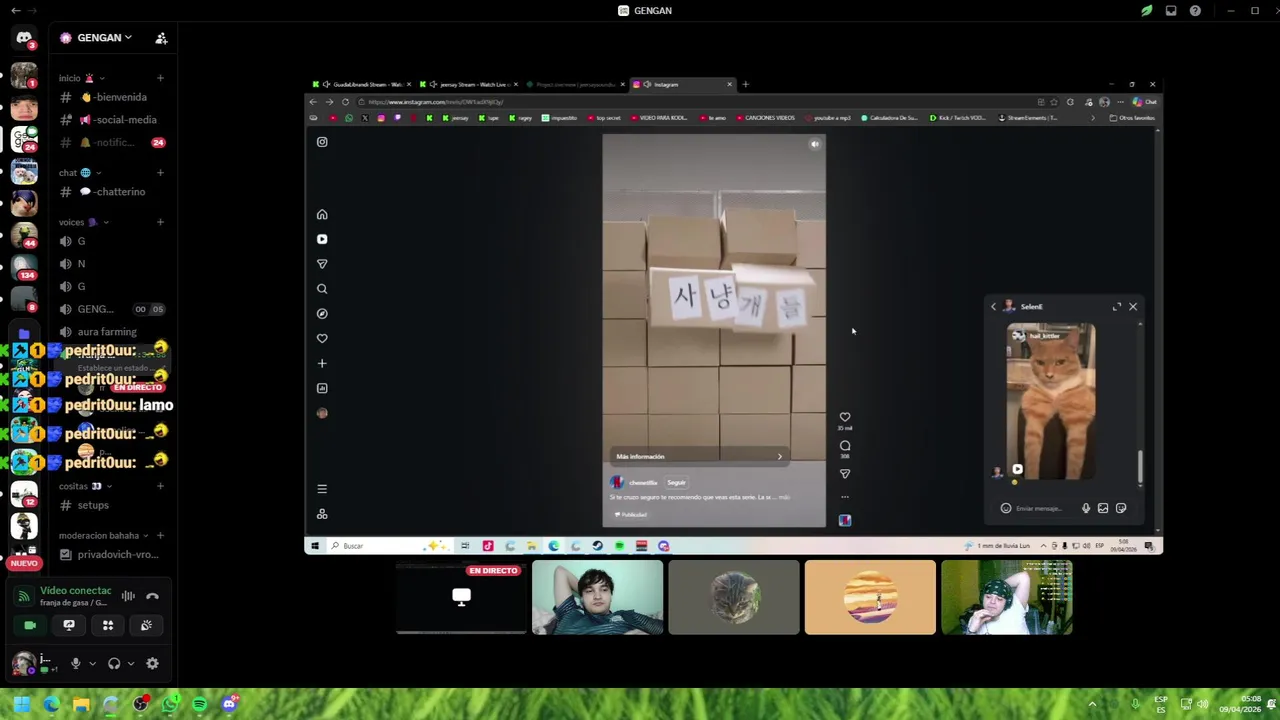Mute the Discord microphone

75,663
